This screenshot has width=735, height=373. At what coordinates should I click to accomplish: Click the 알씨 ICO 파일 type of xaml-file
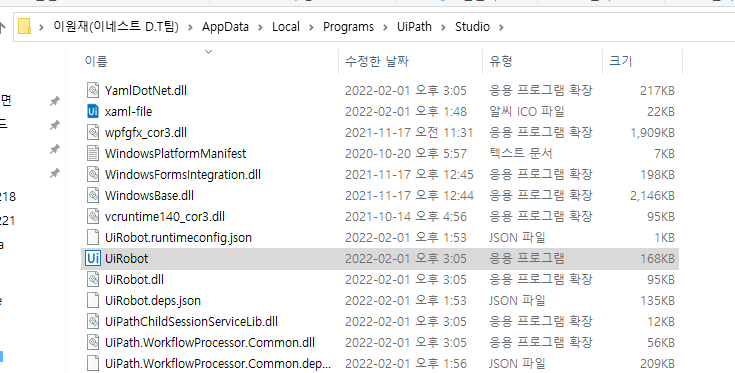click(526, 112)
